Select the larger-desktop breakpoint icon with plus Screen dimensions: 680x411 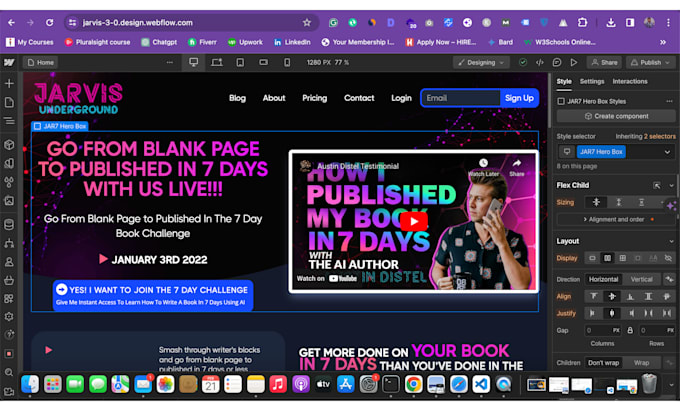pyautogui.click(x=216, y=62)
